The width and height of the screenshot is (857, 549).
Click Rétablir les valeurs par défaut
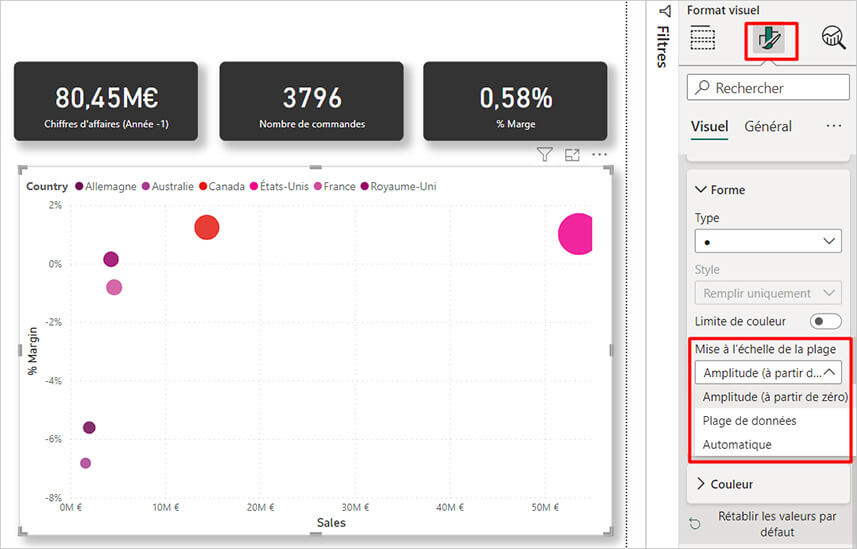777,524
